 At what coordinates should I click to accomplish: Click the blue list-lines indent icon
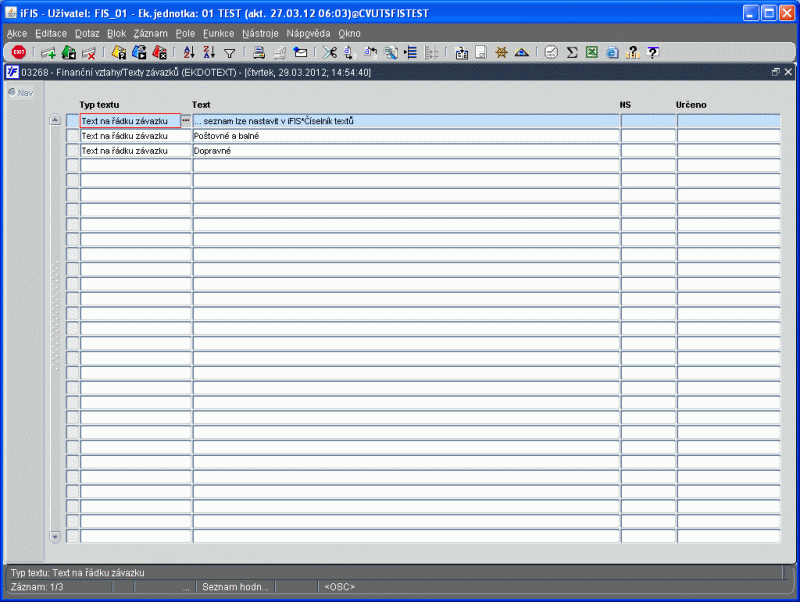point(411,52)
